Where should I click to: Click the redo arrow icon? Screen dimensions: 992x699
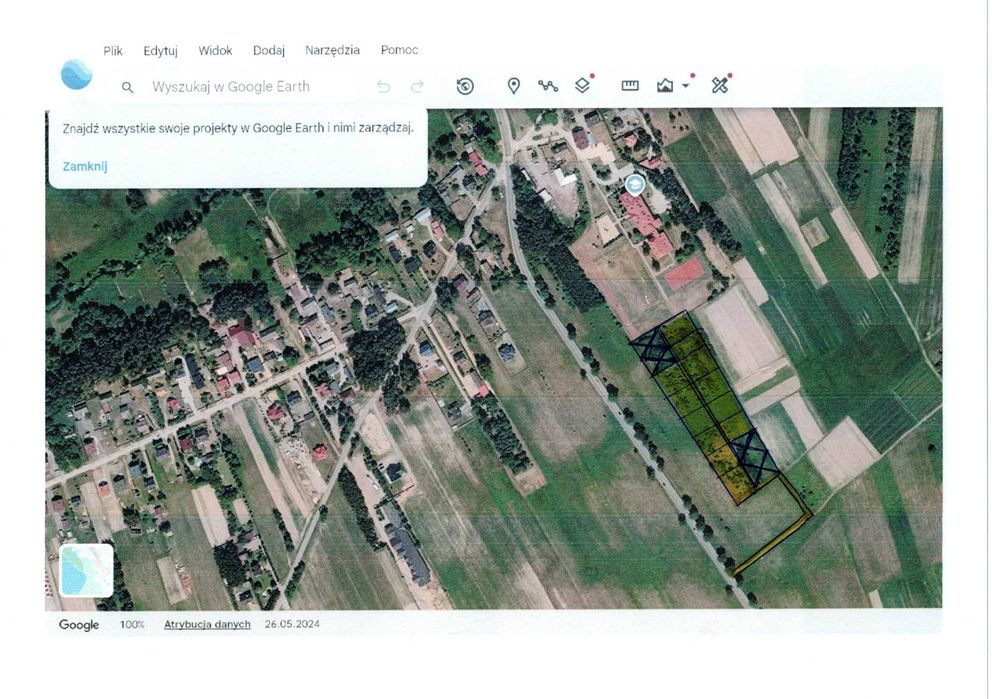click(x=417, y=87)
